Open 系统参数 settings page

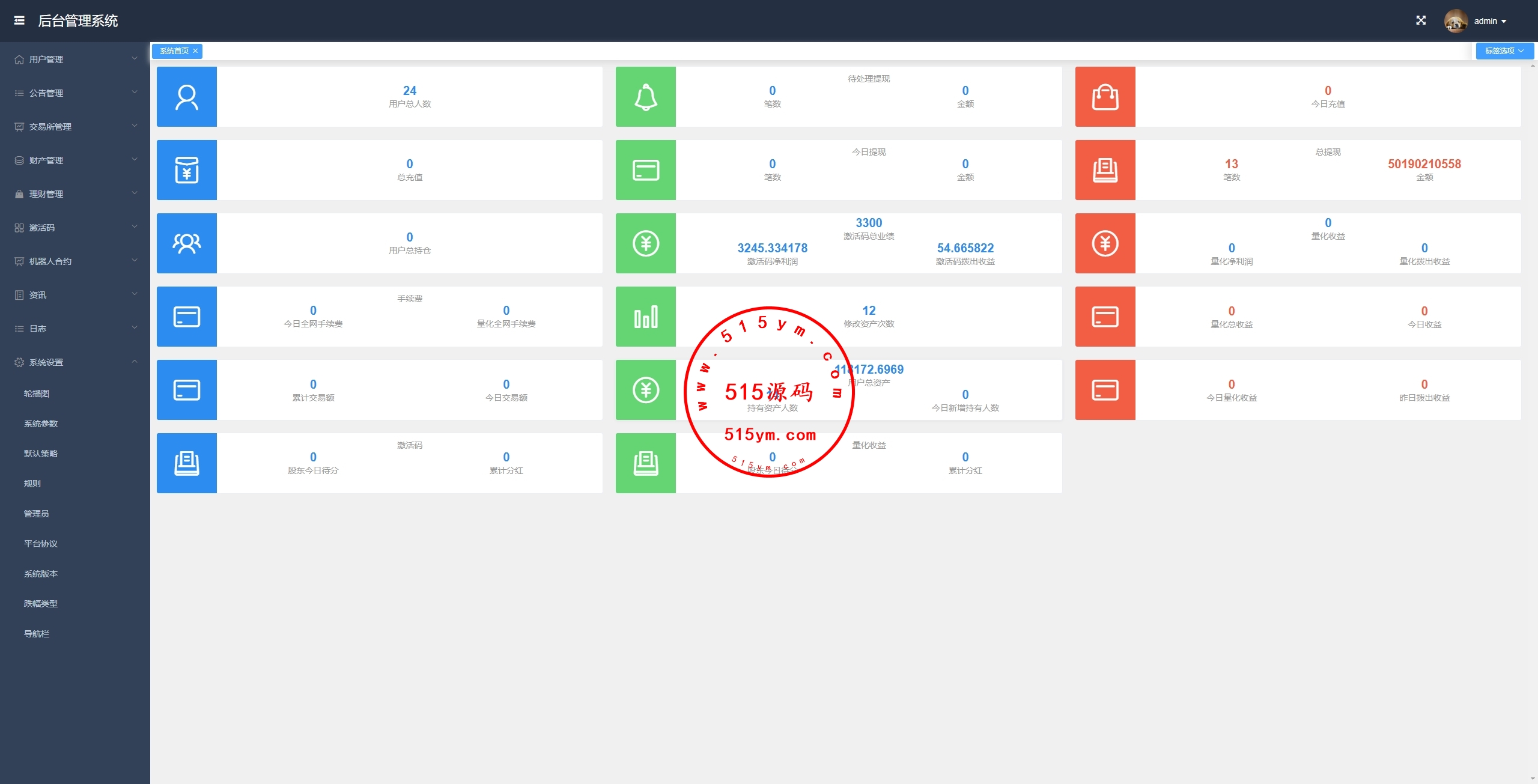tap(41, 424)
